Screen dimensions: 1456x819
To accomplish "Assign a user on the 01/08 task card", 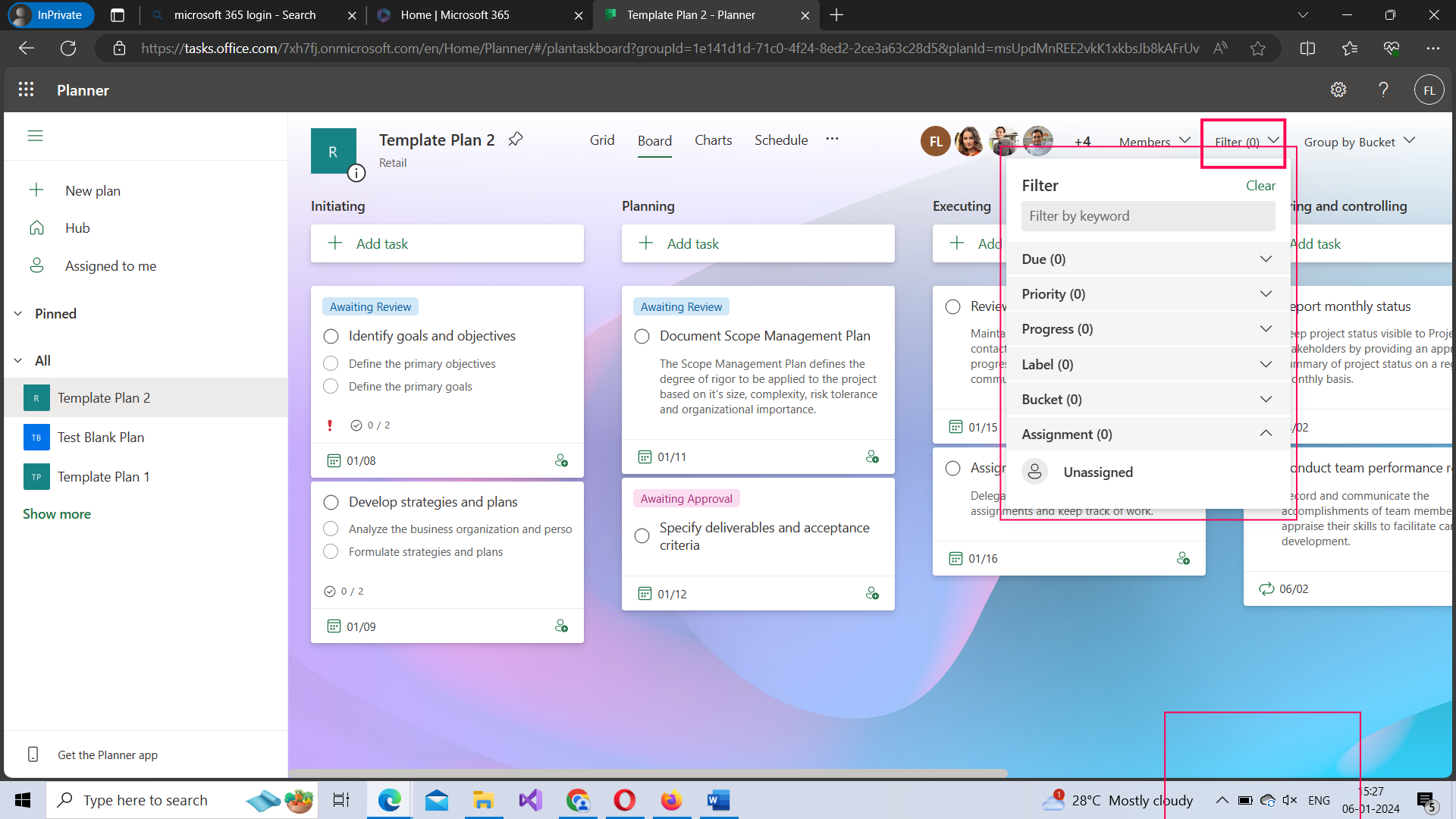I will tap(561, 460).
